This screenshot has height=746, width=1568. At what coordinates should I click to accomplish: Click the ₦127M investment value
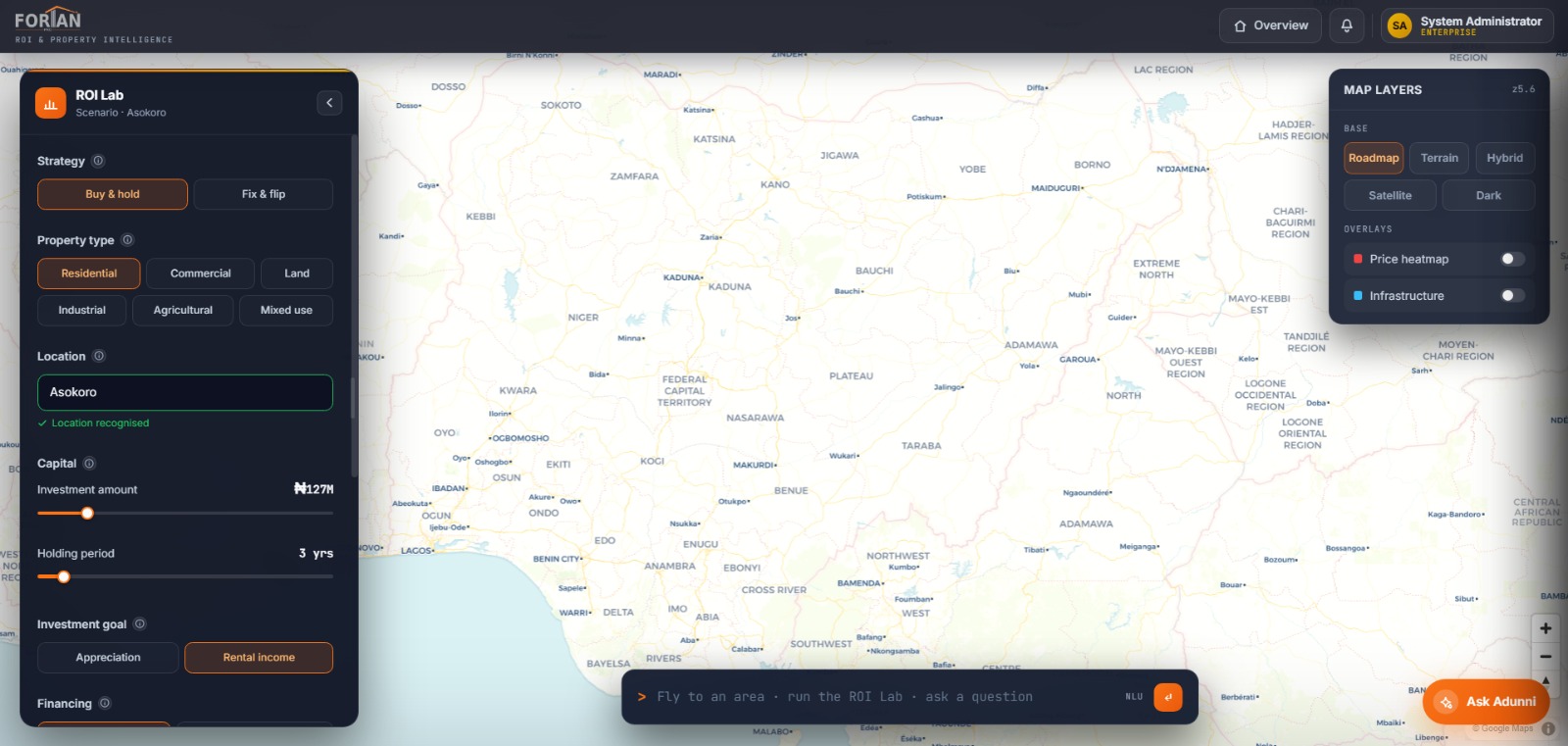click(x=314, y=489)
